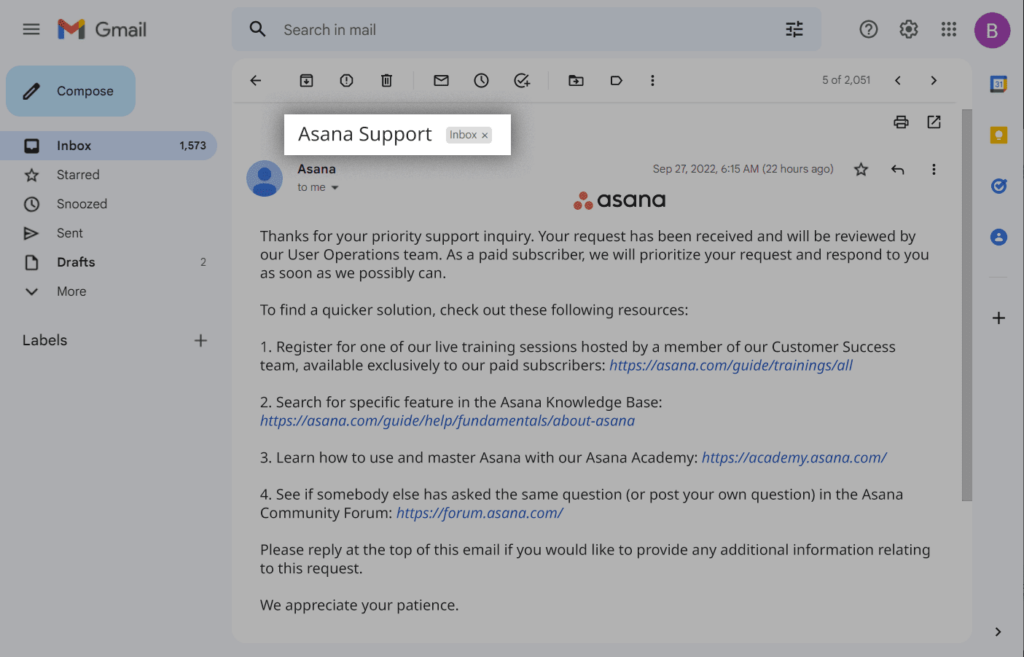
Task: Print the email using the printer icon
Action: click(x=901, y=121)
